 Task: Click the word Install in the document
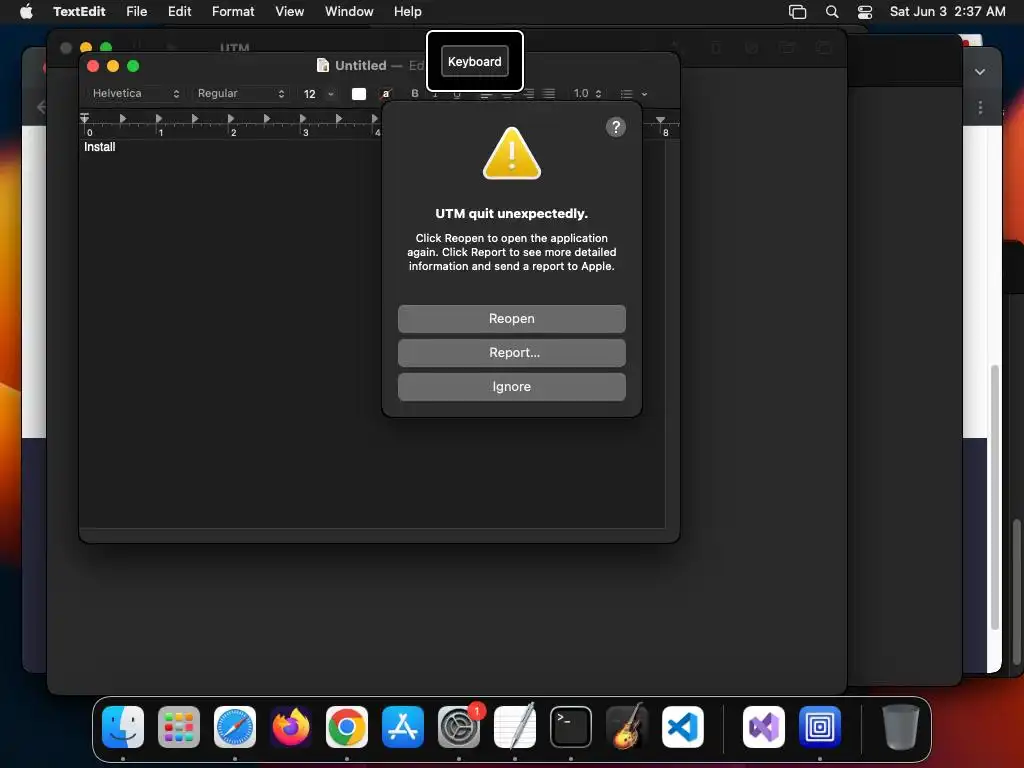coord(99,147)
